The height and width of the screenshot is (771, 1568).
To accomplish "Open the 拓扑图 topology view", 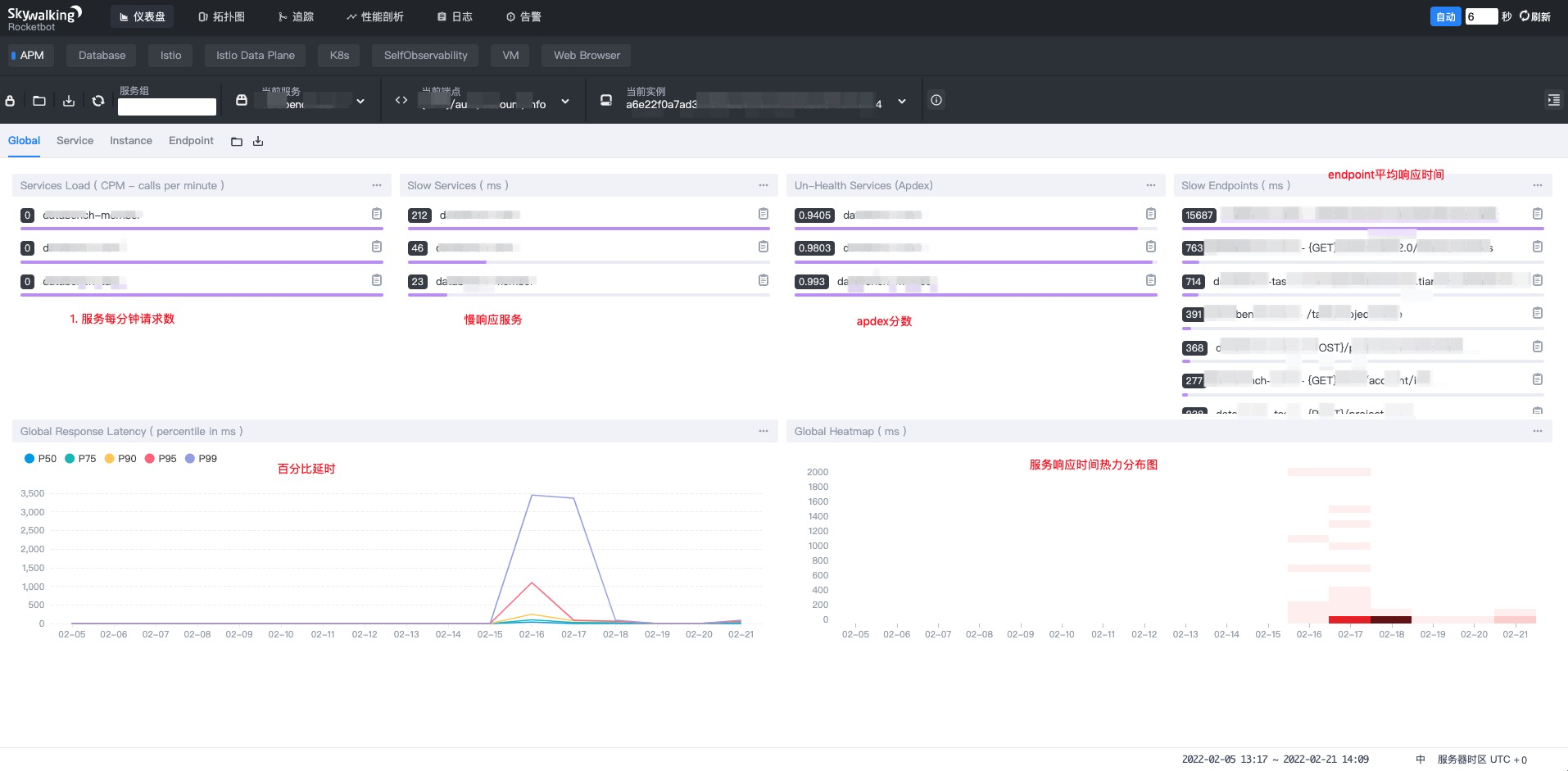I will (x=221, y=16).
